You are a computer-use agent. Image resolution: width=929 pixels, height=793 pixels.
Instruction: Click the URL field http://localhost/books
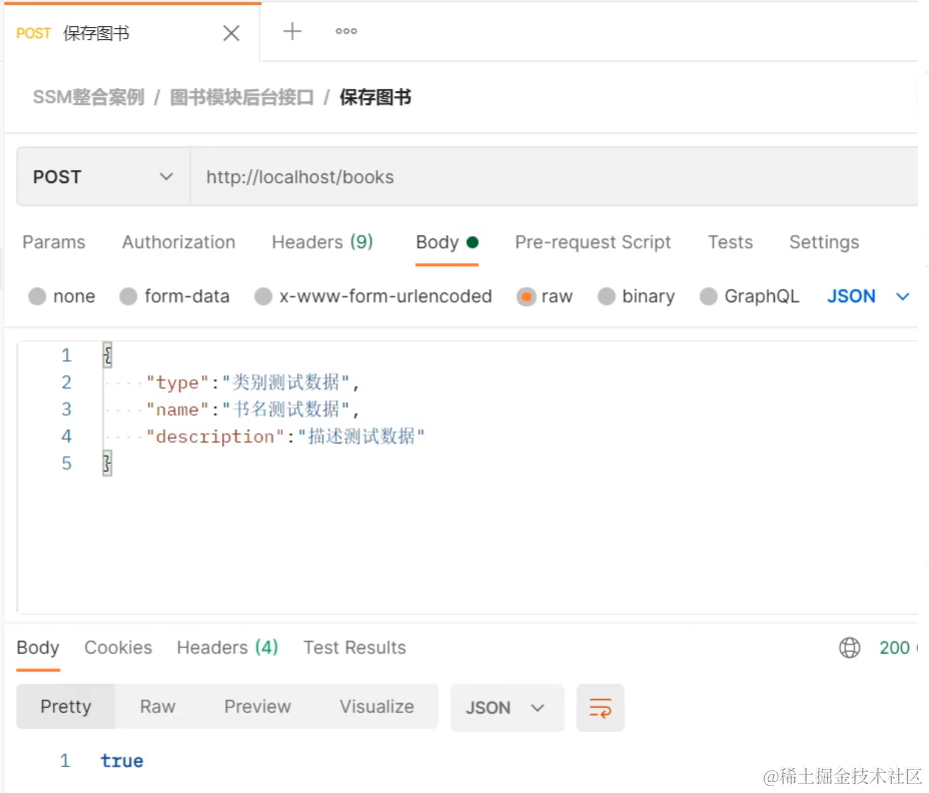pos(554,177)
